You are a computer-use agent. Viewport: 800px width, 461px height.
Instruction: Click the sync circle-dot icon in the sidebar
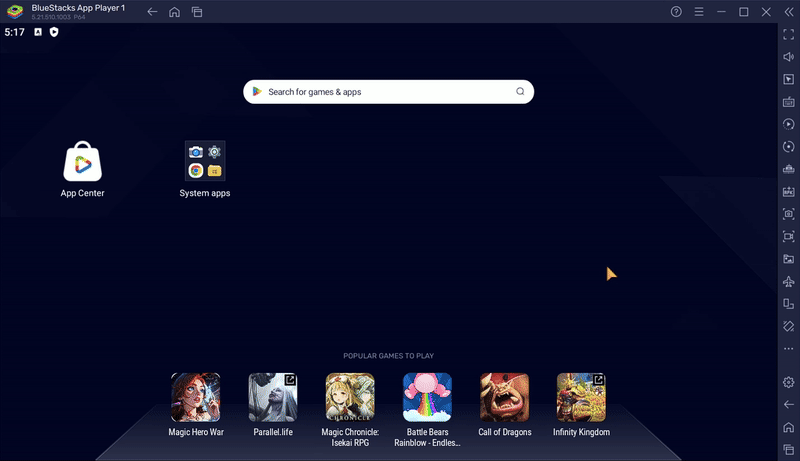pyautogui.click(x=788, y=146)
